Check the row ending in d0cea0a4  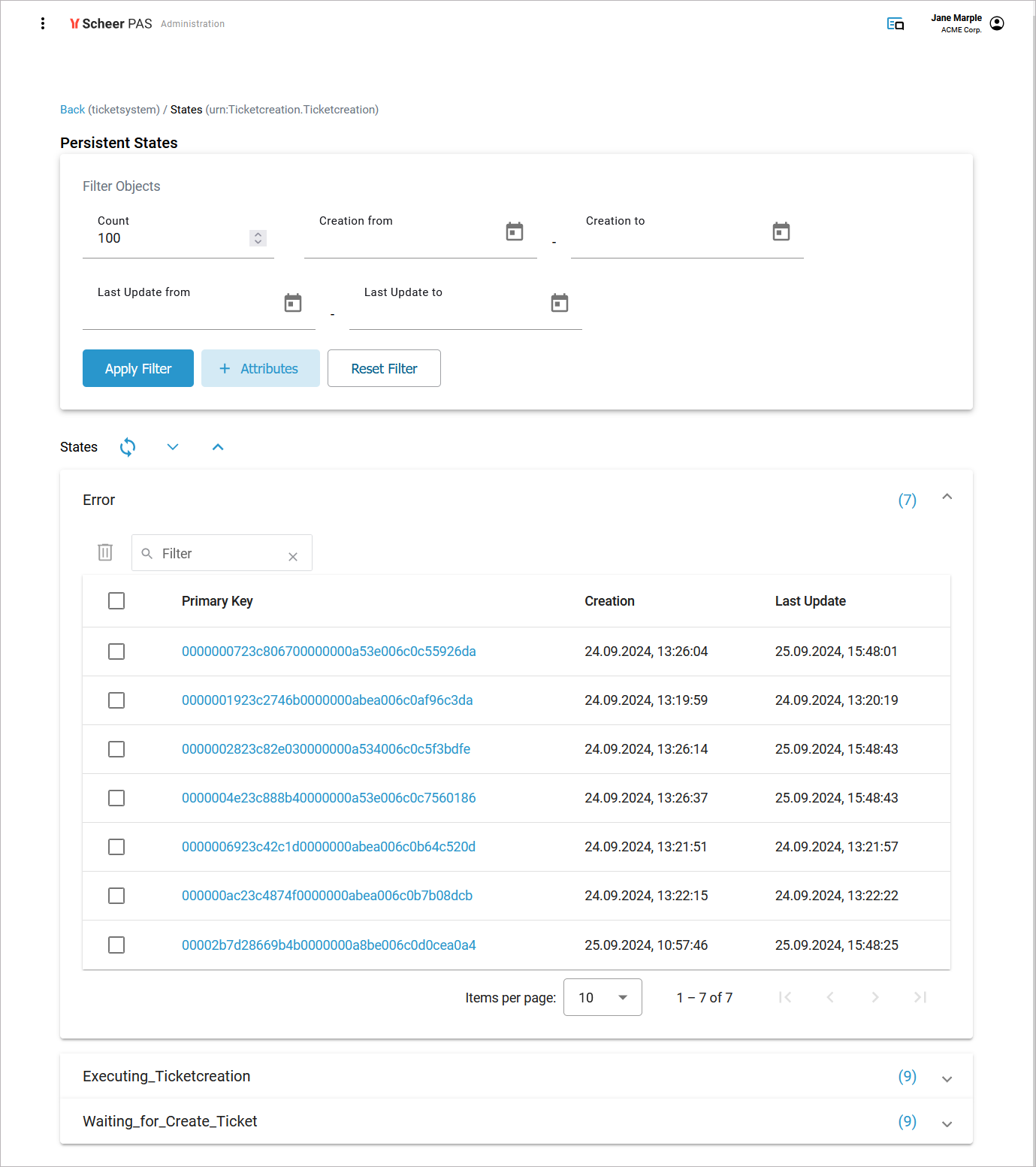pos(116,945)
